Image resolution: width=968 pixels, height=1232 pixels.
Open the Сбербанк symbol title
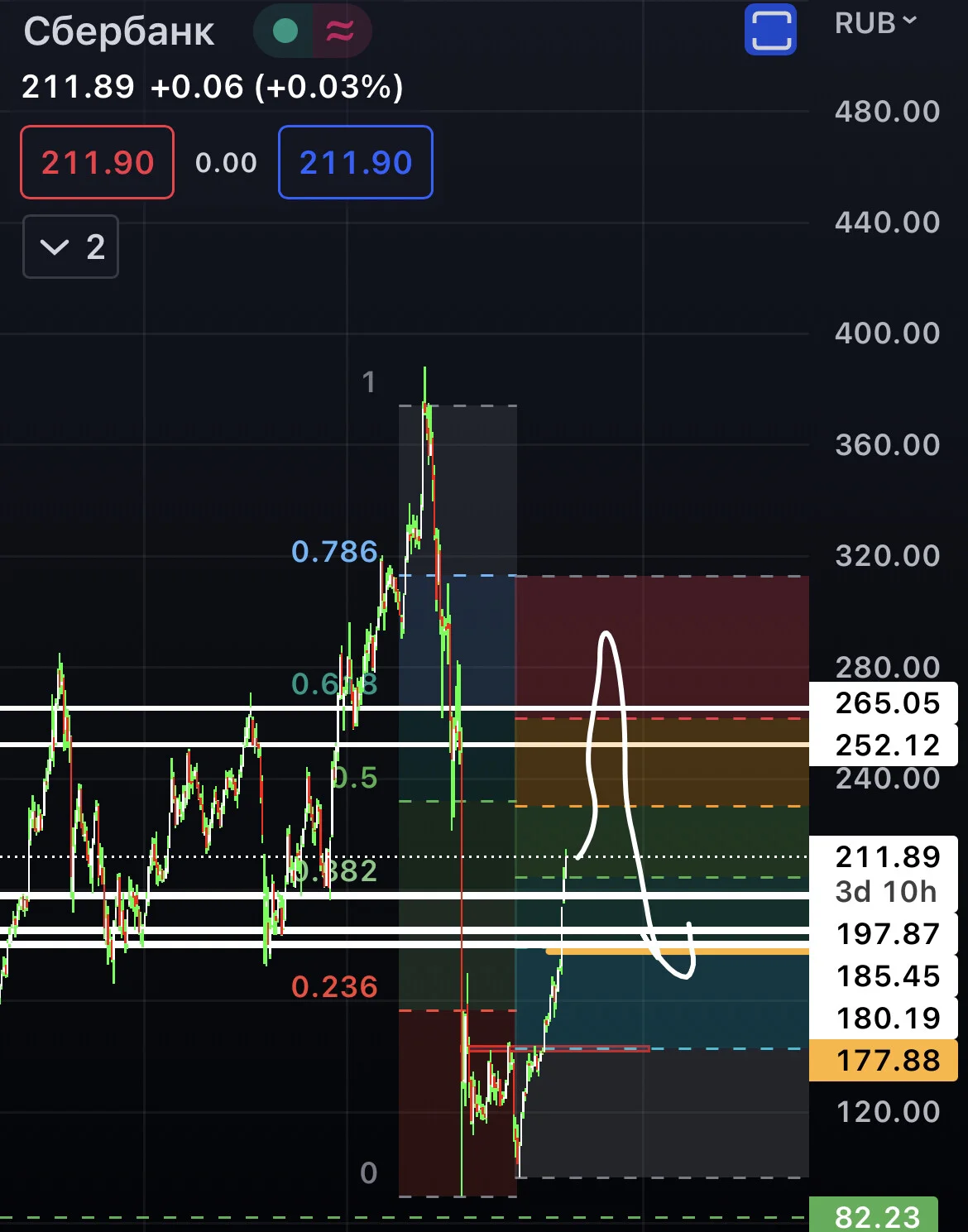[x=119, y=31]
